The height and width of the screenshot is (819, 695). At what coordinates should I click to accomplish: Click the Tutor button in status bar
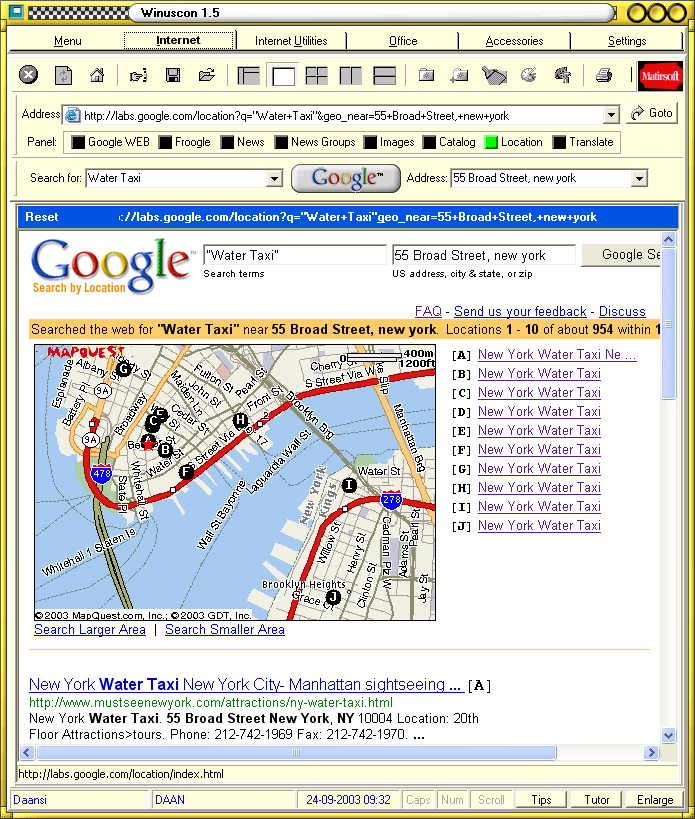pos(596,800)
